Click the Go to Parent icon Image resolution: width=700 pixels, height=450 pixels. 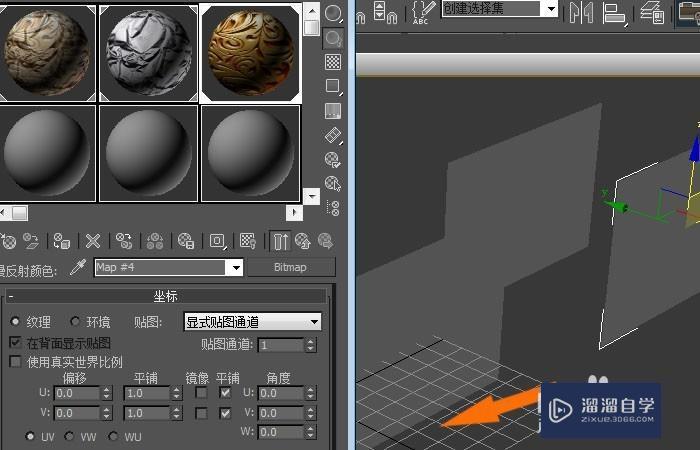303,241
